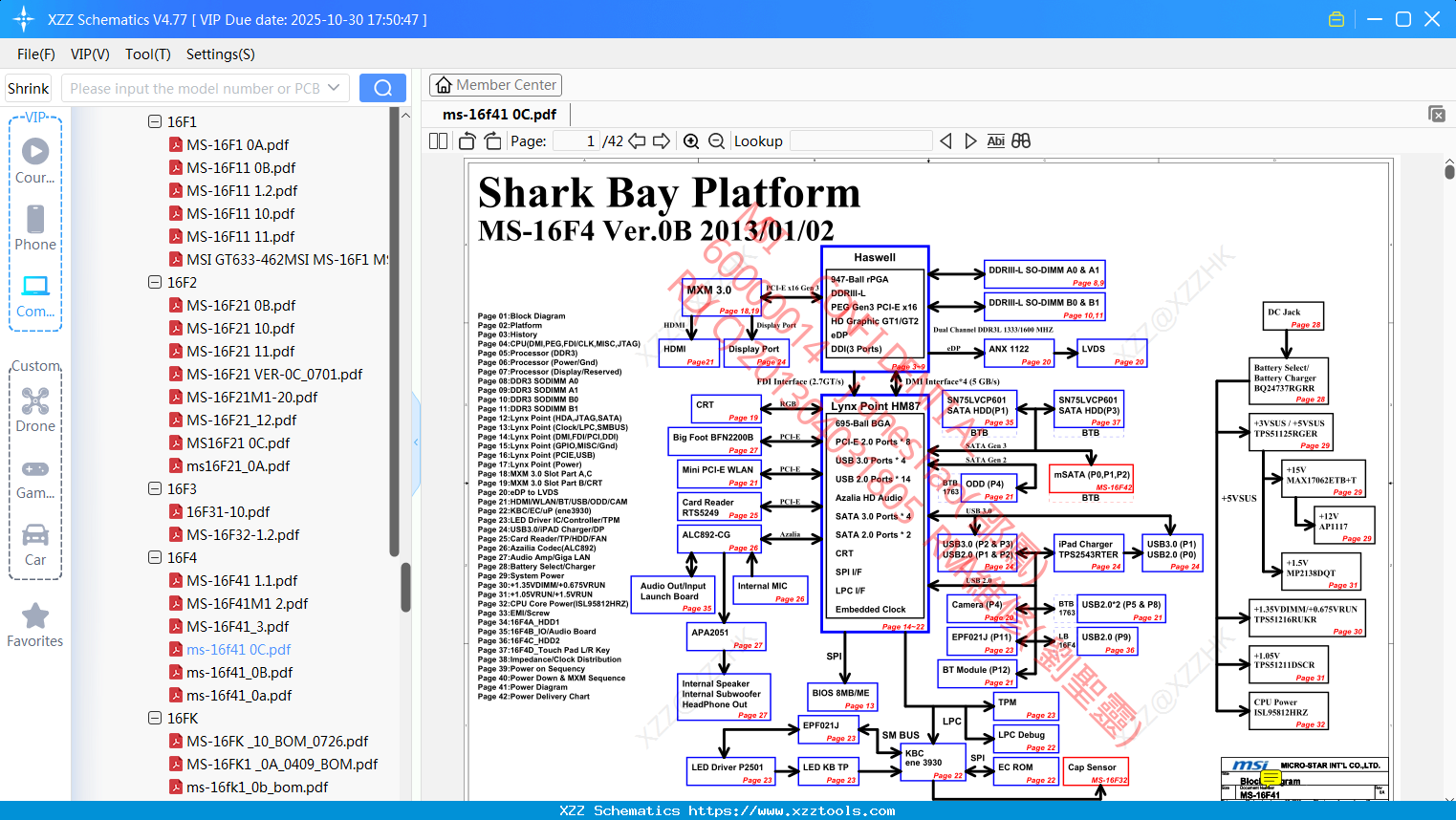This screenshot has height=820, width=1456.
Task: Open MS-16F11 10.pdf
Action: pyautogui.click(x=241, y=213)
